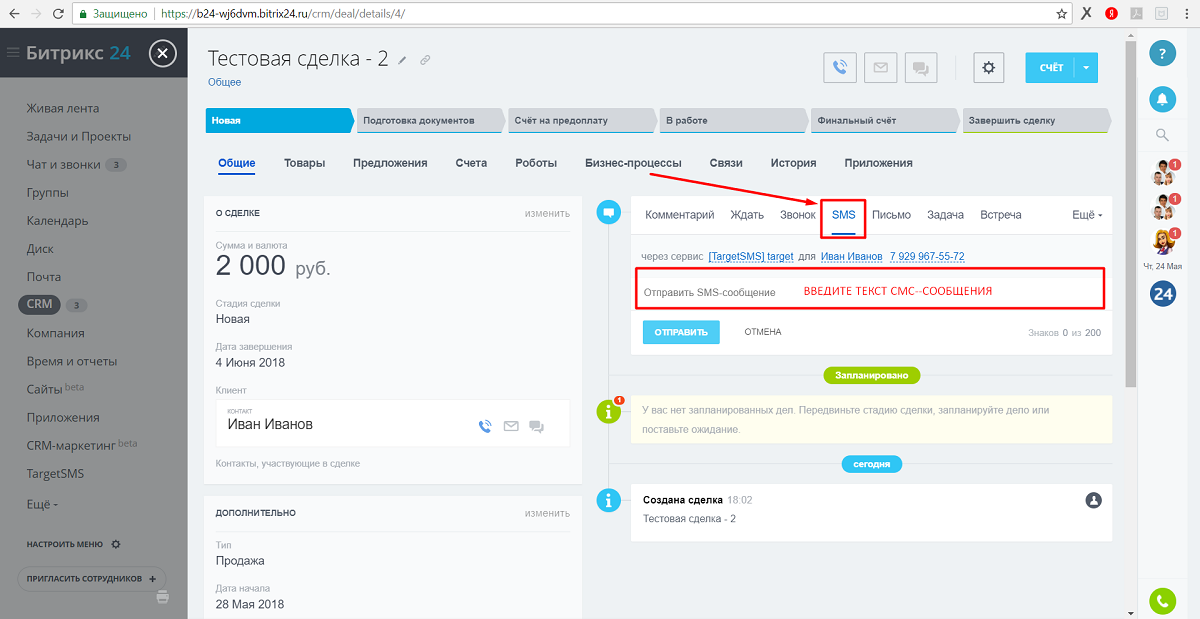1200x619 pixels.
Task: Select the В работе stage
Action: pos(733,120)
